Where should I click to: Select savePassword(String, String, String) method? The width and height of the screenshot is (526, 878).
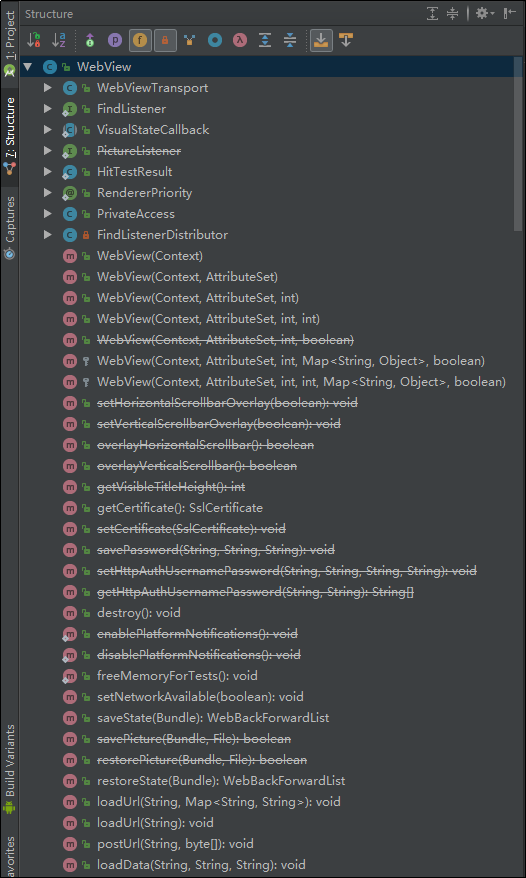(216, 550)
